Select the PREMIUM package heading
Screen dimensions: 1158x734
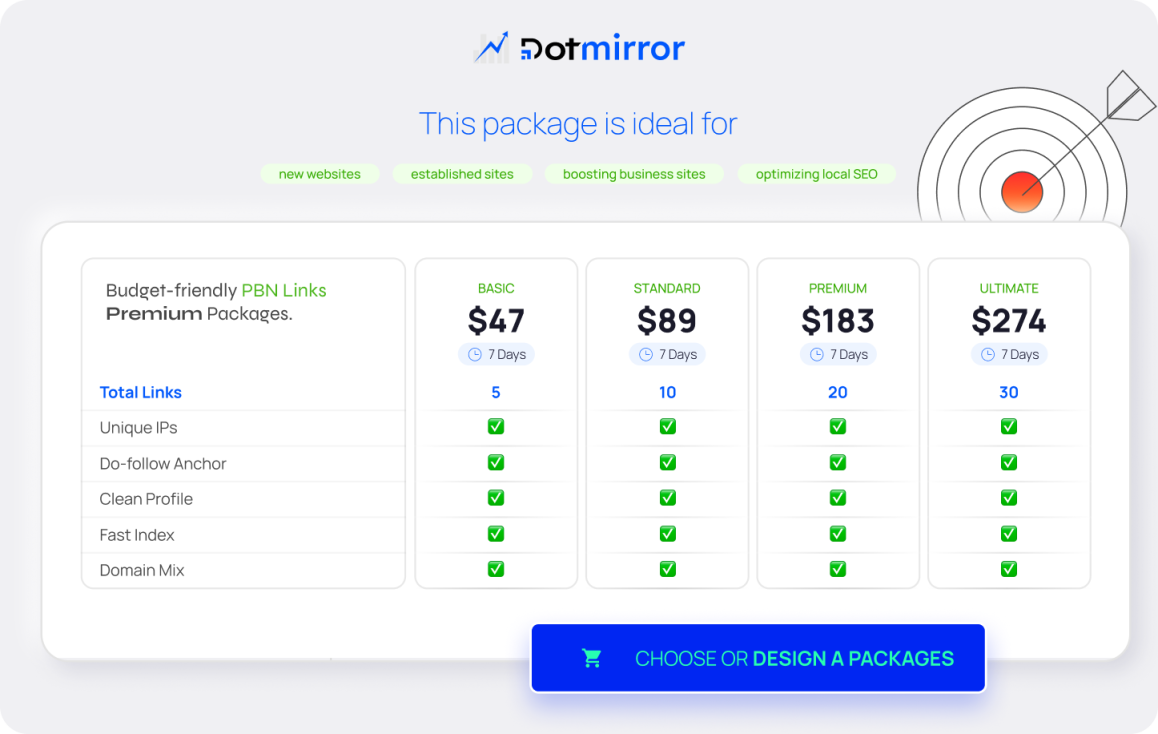[x=837, y=288]
